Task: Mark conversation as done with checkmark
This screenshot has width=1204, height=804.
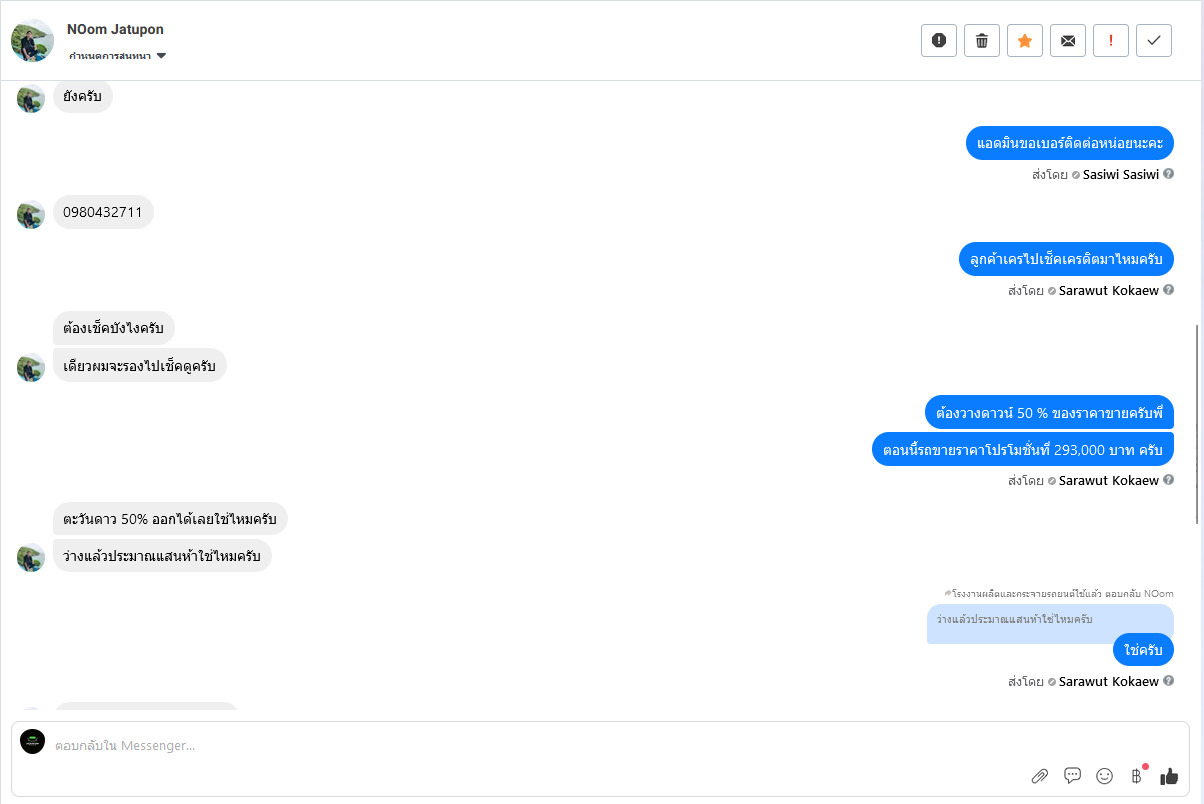Action: tap(1154, 41)
